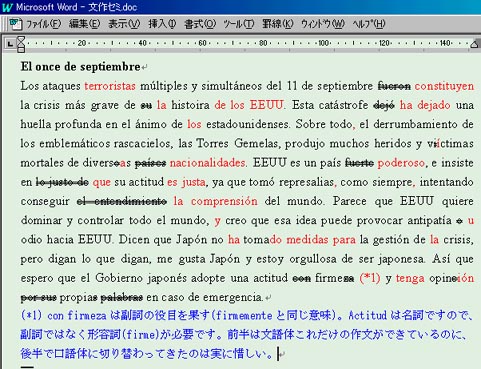
Task: Click the tab stop selector on ruler
Action: [10, 44]
